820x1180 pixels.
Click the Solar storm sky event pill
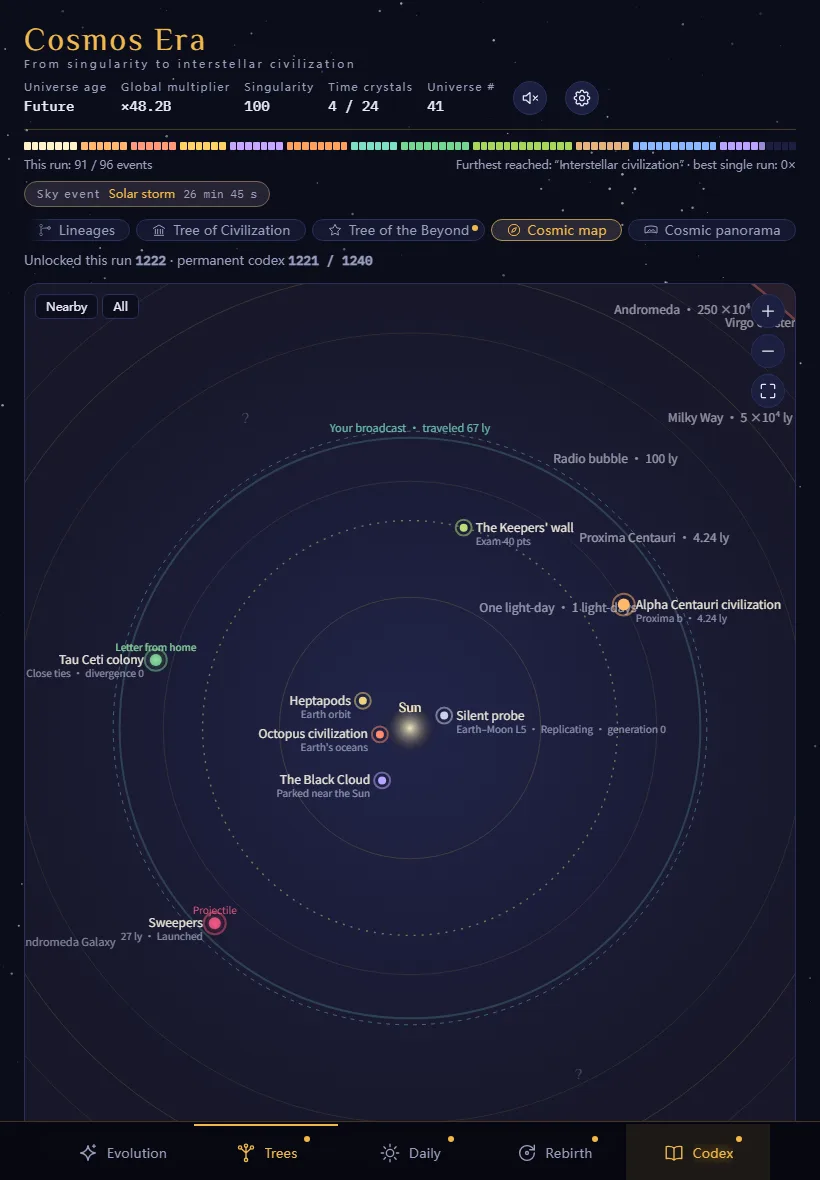point(147,194)
